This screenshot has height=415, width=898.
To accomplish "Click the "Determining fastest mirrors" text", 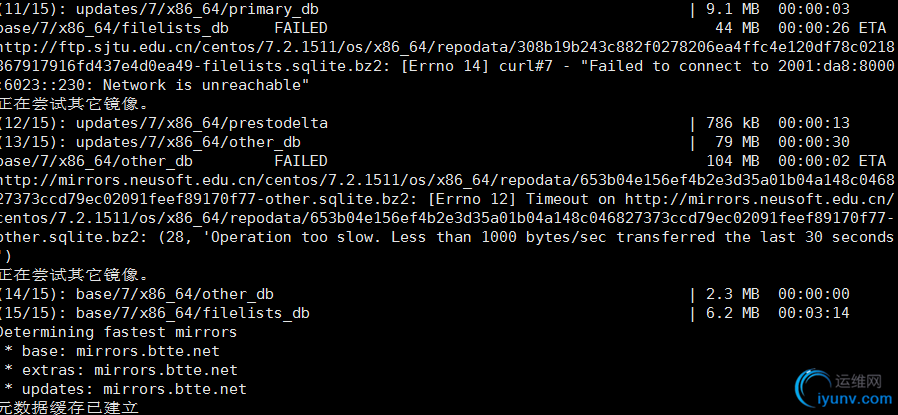I will pos(117,332).
